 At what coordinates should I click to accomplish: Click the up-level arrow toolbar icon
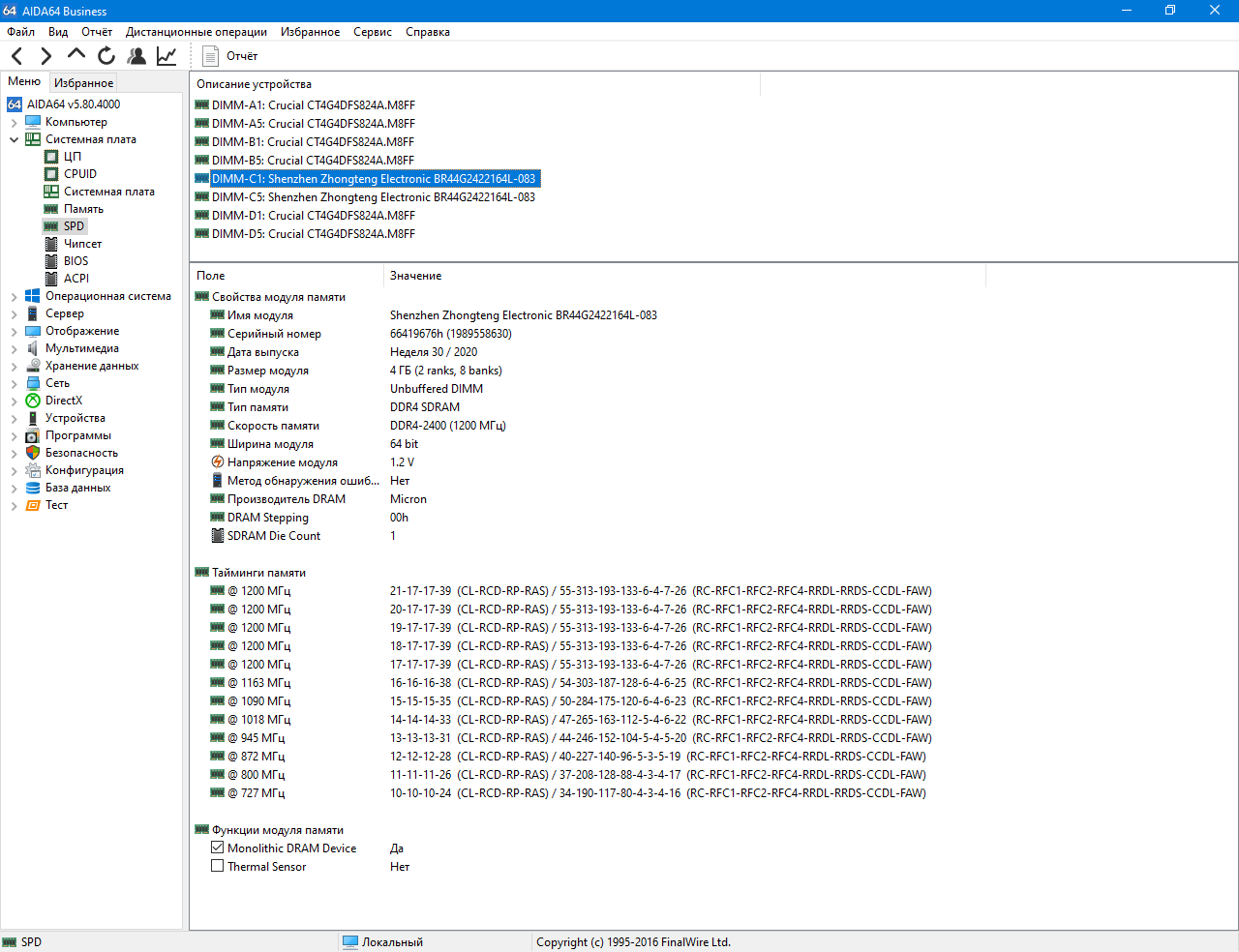[76, 54]
